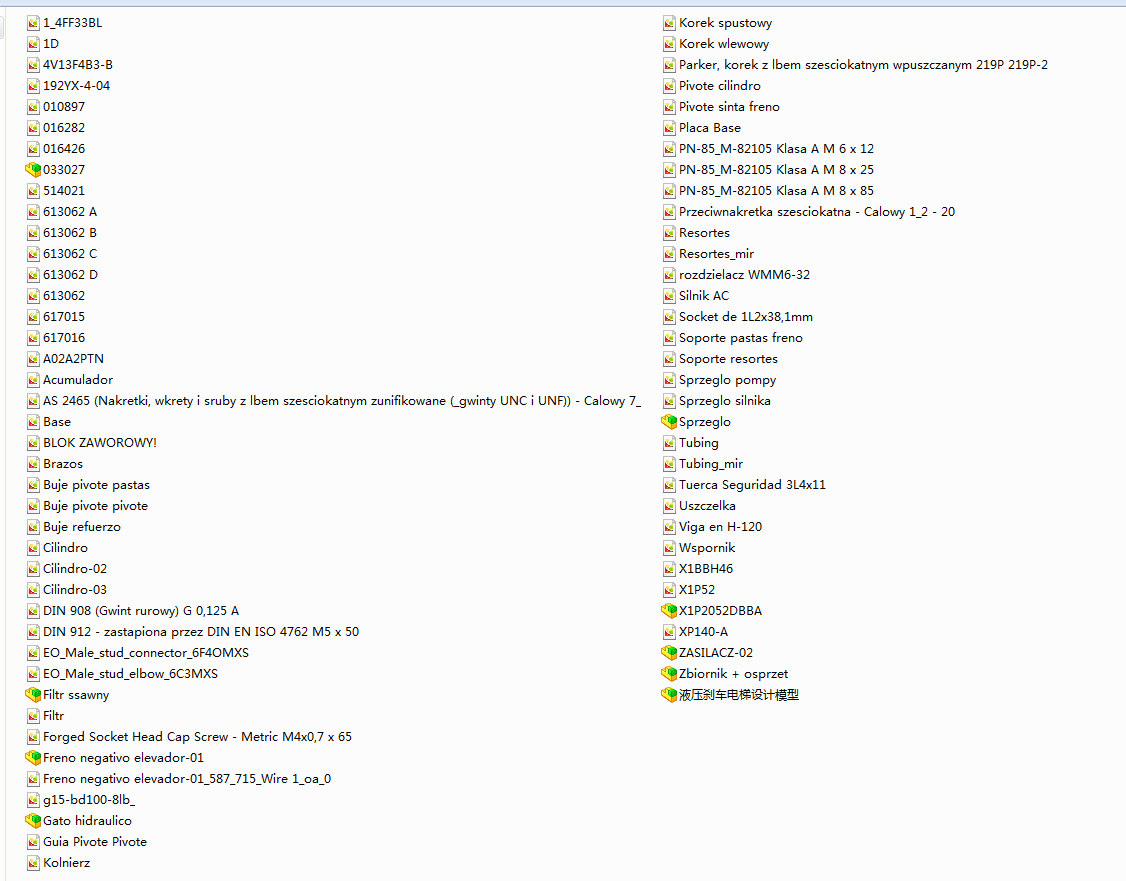
Task: Click the part icon for rozdzielacz WMM6-32
Action: tap(669, 275)
